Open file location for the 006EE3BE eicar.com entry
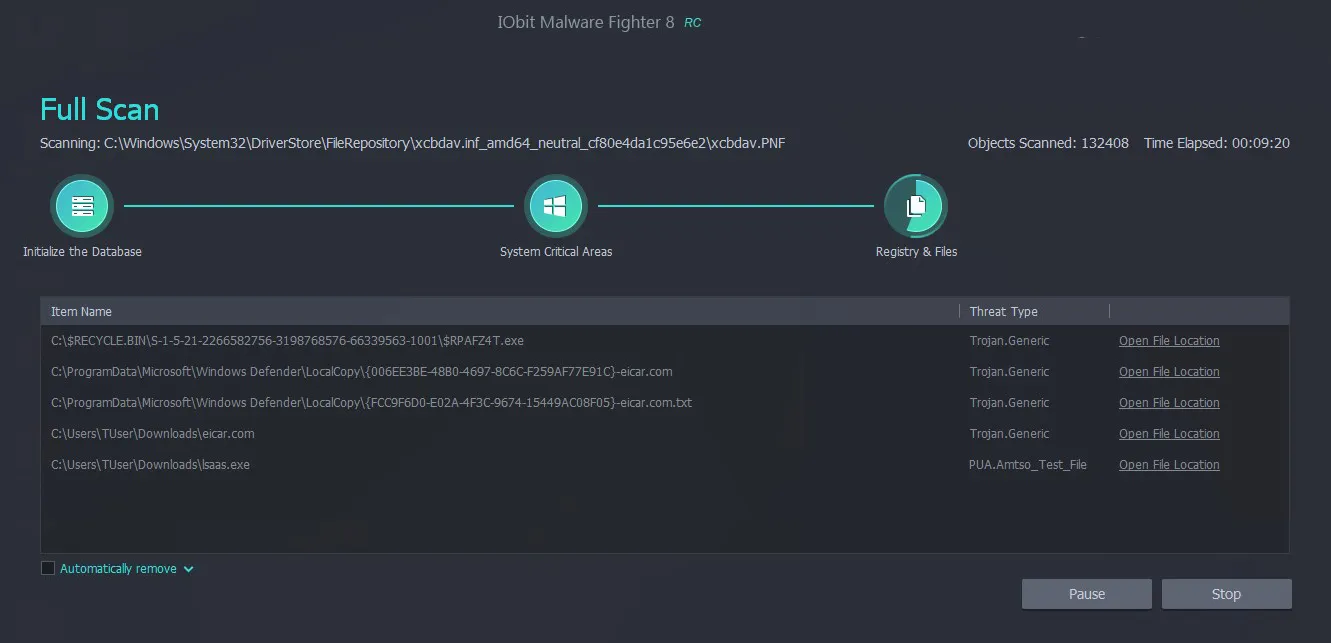The height and width of the screenshot is (643, 1331). point(1168,371)
